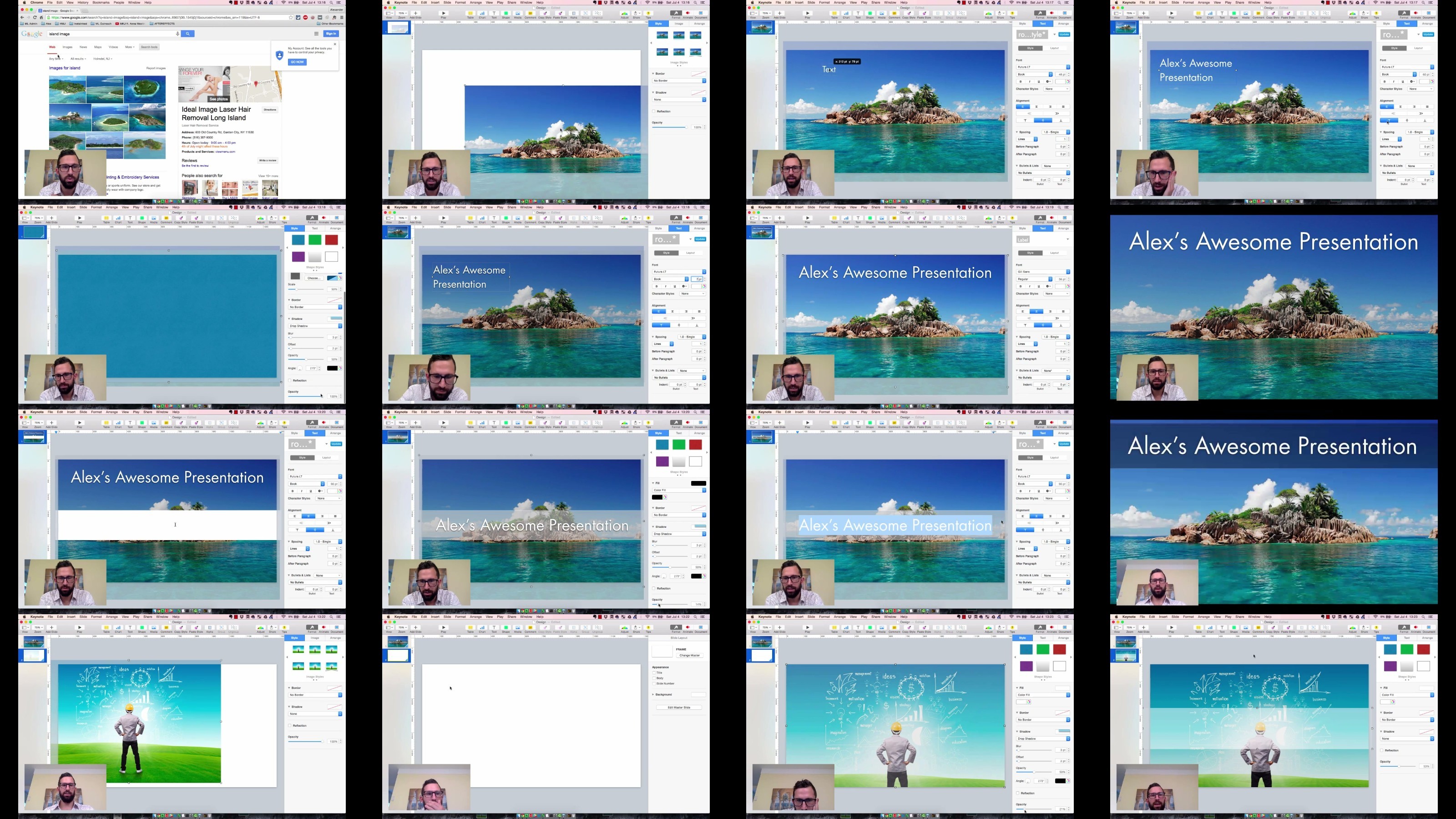Click the GO NOW button
The height and width of the screenshot is (819, 1456).
[297, 61]
